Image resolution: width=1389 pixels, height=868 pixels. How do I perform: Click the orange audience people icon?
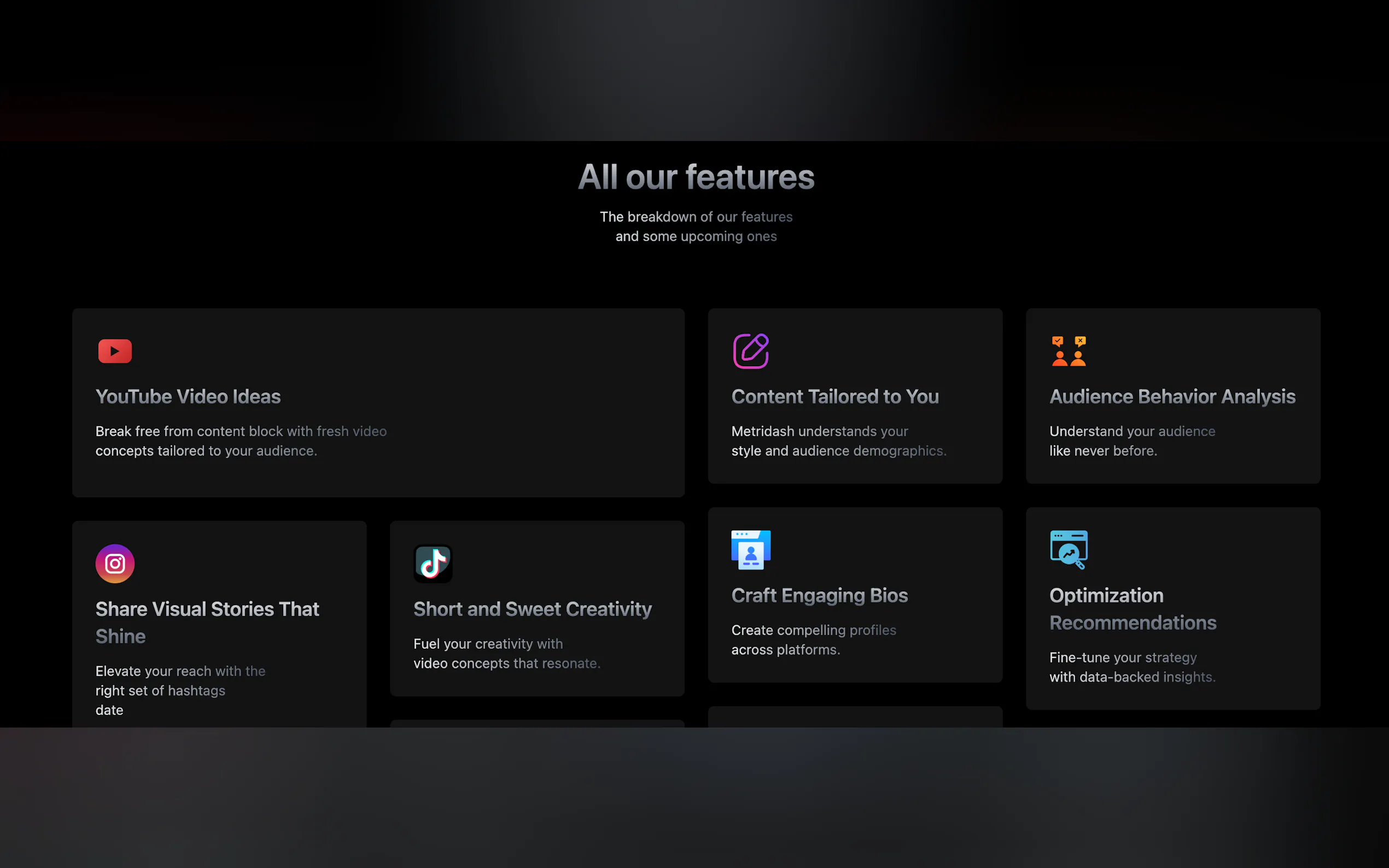pos(1069,351)
